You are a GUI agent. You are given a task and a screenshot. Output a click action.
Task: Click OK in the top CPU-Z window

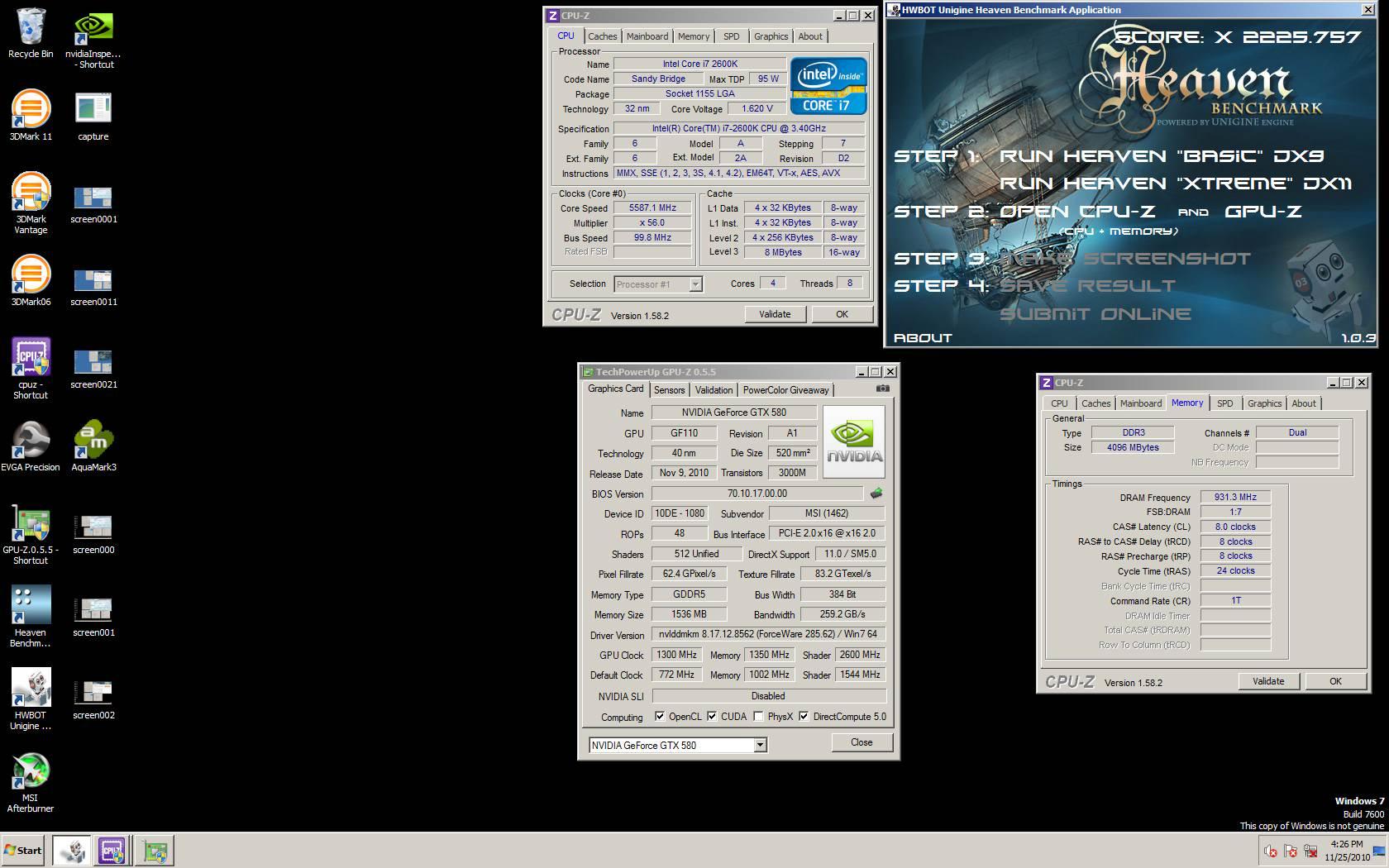[x=842, y=314]
